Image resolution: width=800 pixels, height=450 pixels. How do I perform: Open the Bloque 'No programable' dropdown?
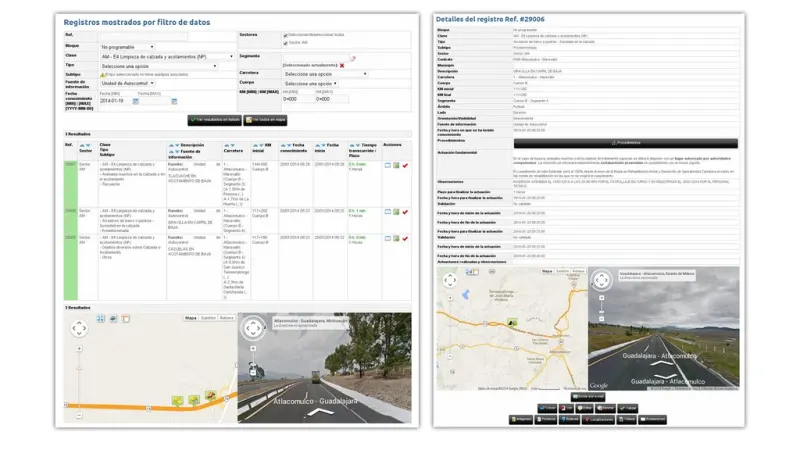tap(127, 47)
